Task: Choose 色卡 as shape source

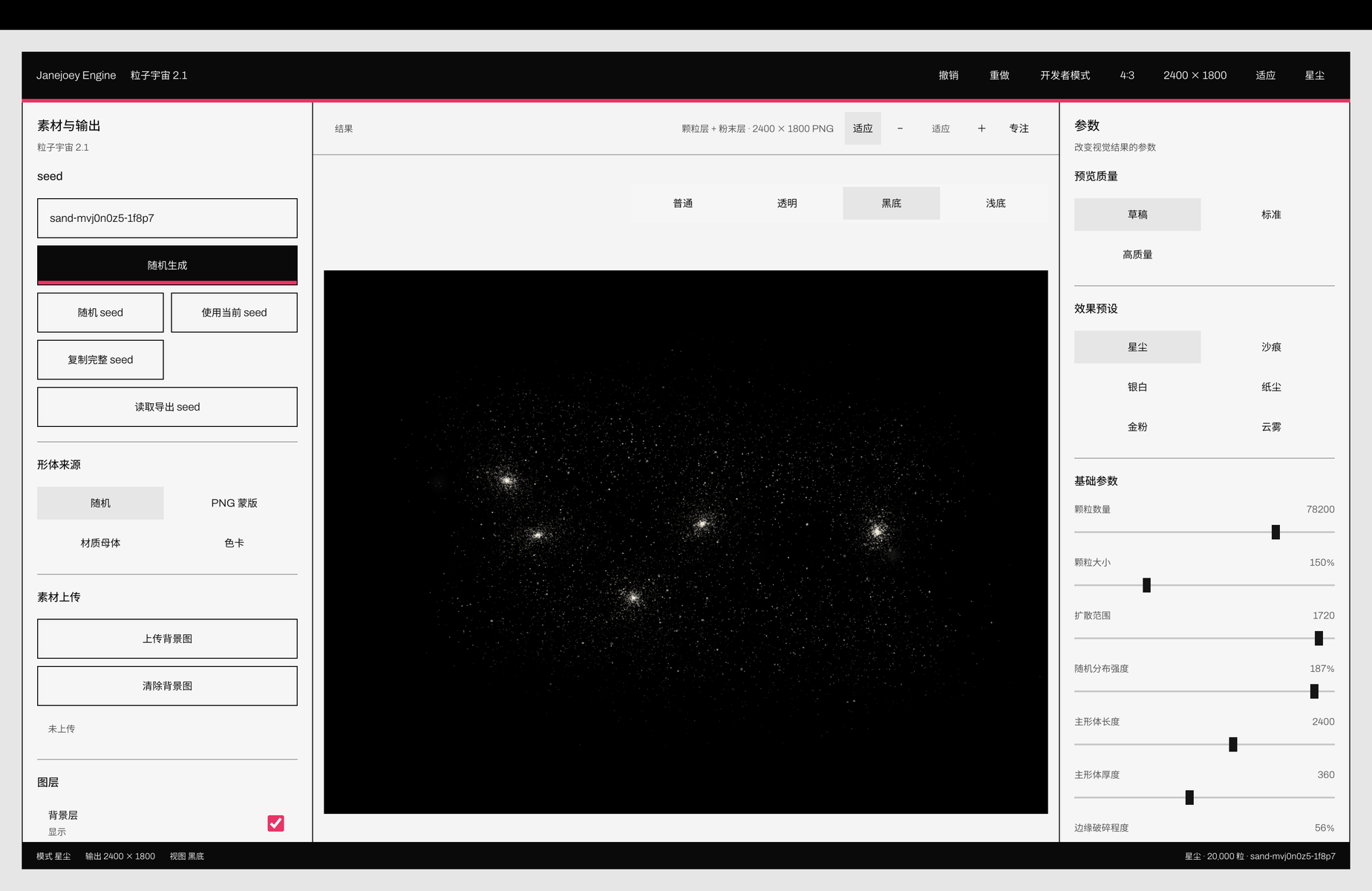Action: [234, 544]
